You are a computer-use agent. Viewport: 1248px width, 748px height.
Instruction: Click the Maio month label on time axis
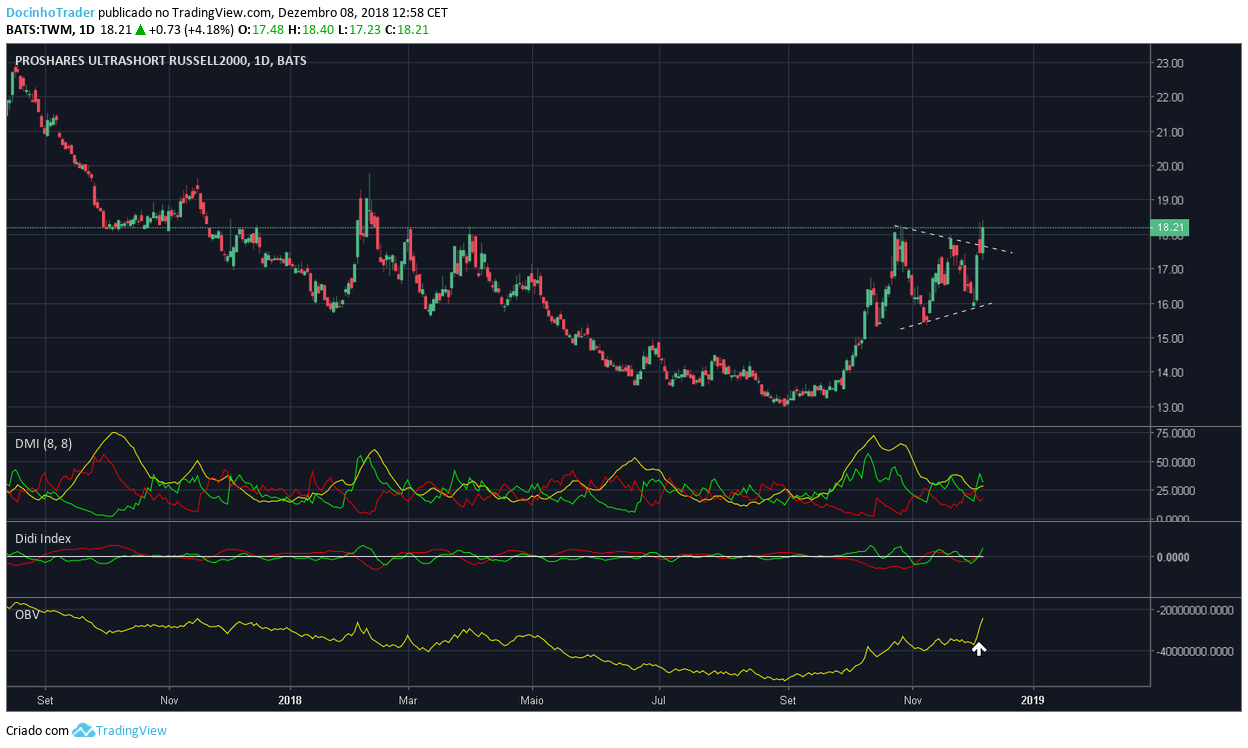tap(533, 701)
